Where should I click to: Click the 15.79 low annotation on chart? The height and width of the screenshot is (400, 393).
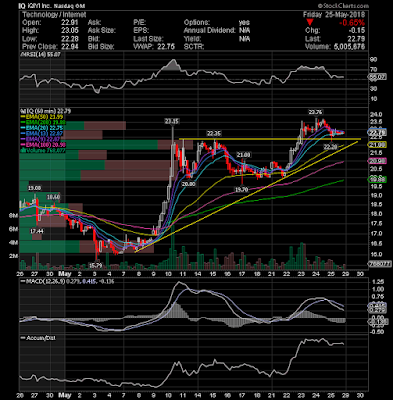click(96, 266)
